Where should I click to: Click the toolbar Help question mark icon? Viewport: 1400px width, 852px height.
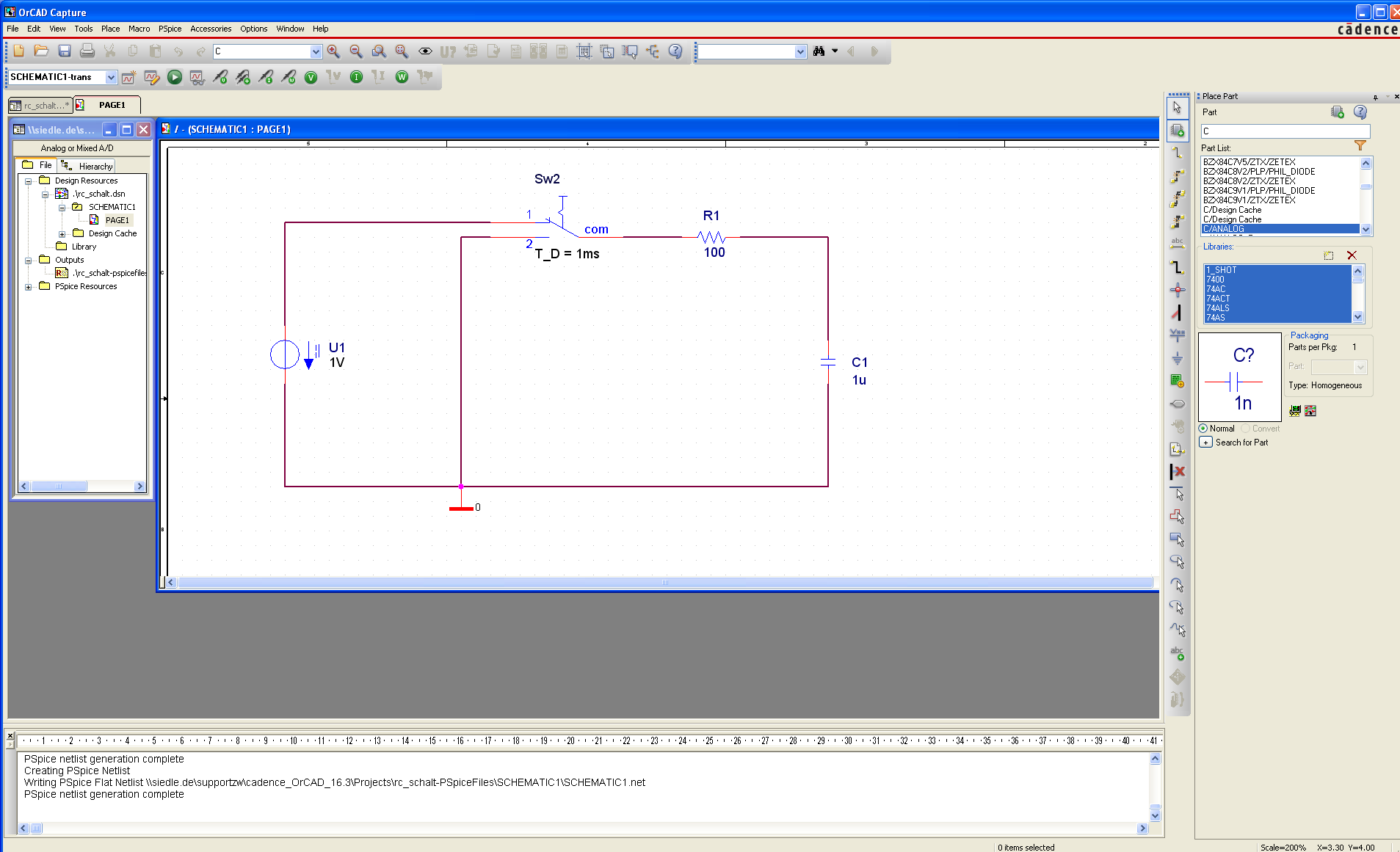click(x=675, y=51)
